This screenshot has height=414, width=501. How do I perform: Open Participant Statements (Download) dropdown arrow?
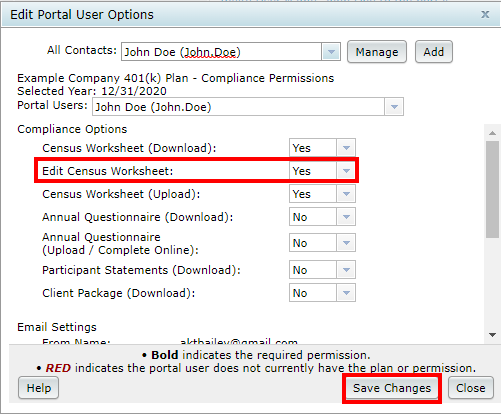pos(346,270)
